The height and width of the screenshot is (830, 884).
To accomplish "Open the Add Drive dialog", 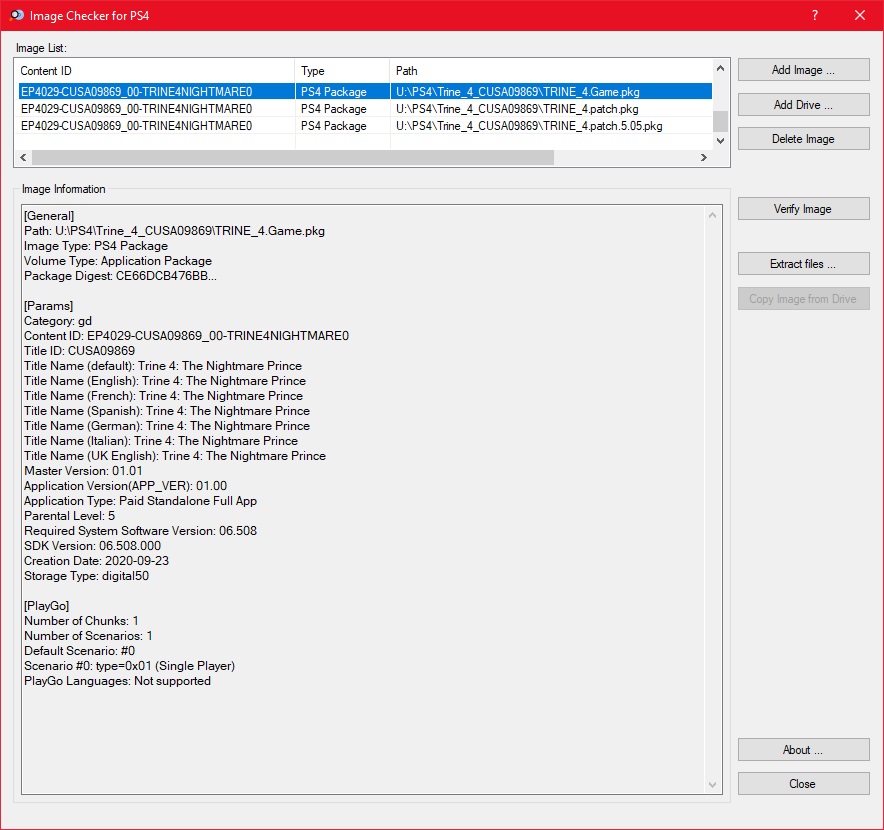I will coord(803,104).
